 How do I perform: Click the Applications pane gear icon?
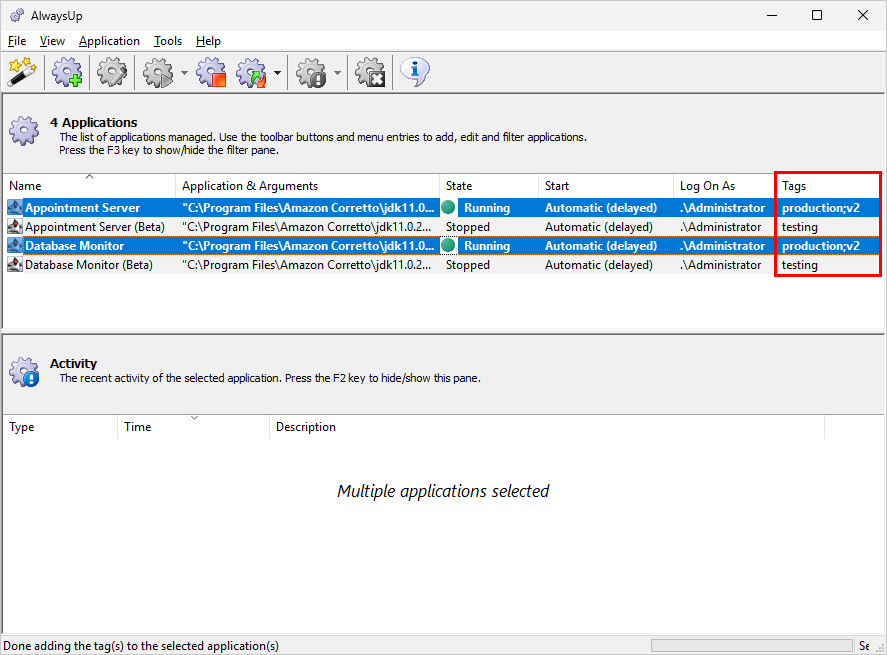(24, 131)
